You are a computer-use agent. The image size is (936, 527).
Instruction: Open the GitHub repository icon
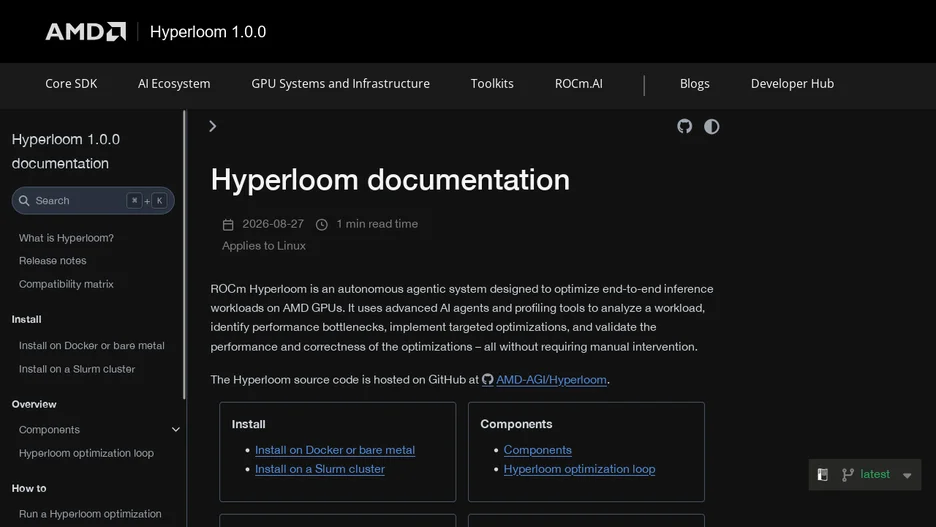684,126
